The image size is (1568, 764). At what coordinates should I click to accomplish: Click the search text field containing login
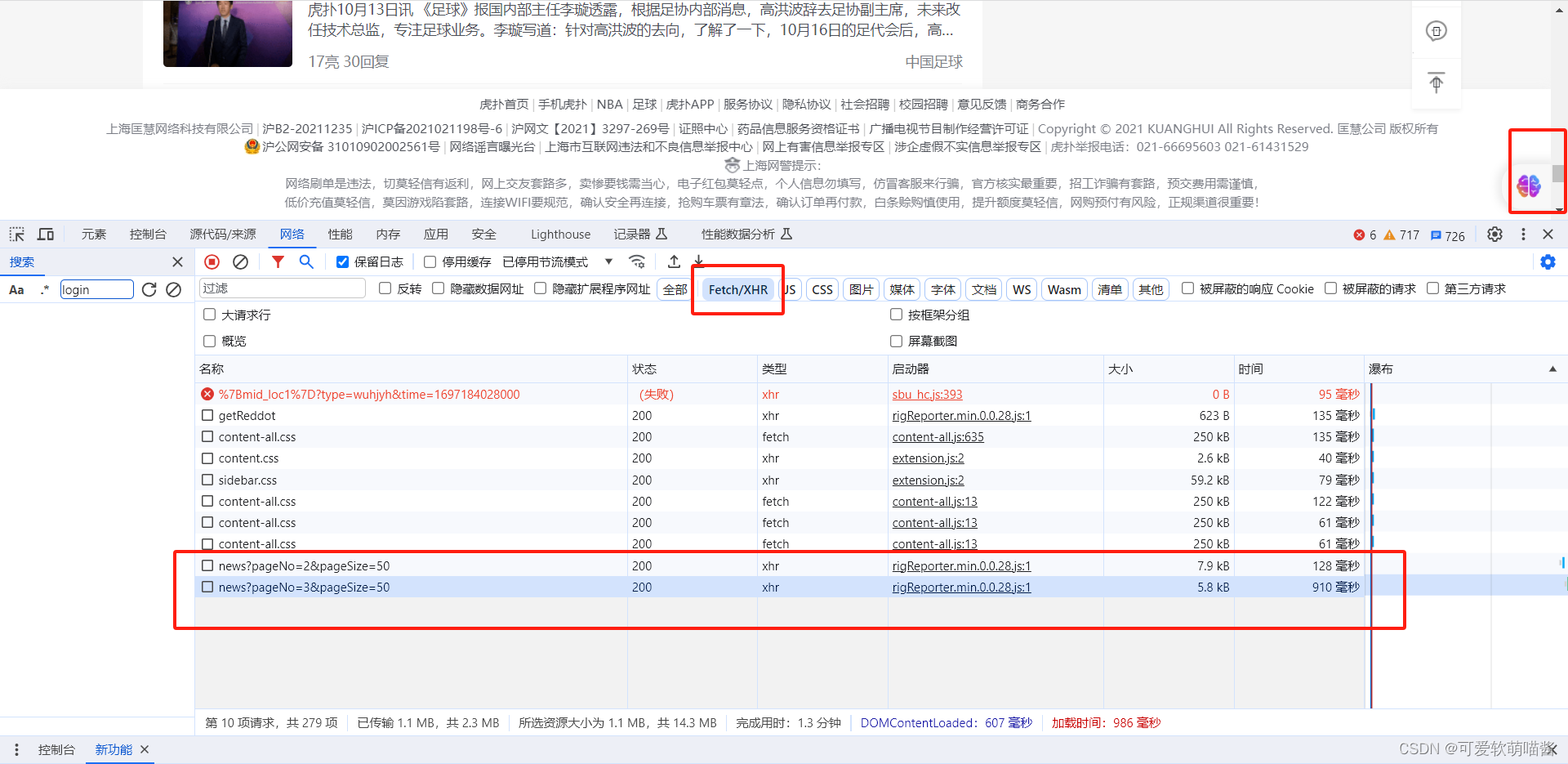(96, 290)
